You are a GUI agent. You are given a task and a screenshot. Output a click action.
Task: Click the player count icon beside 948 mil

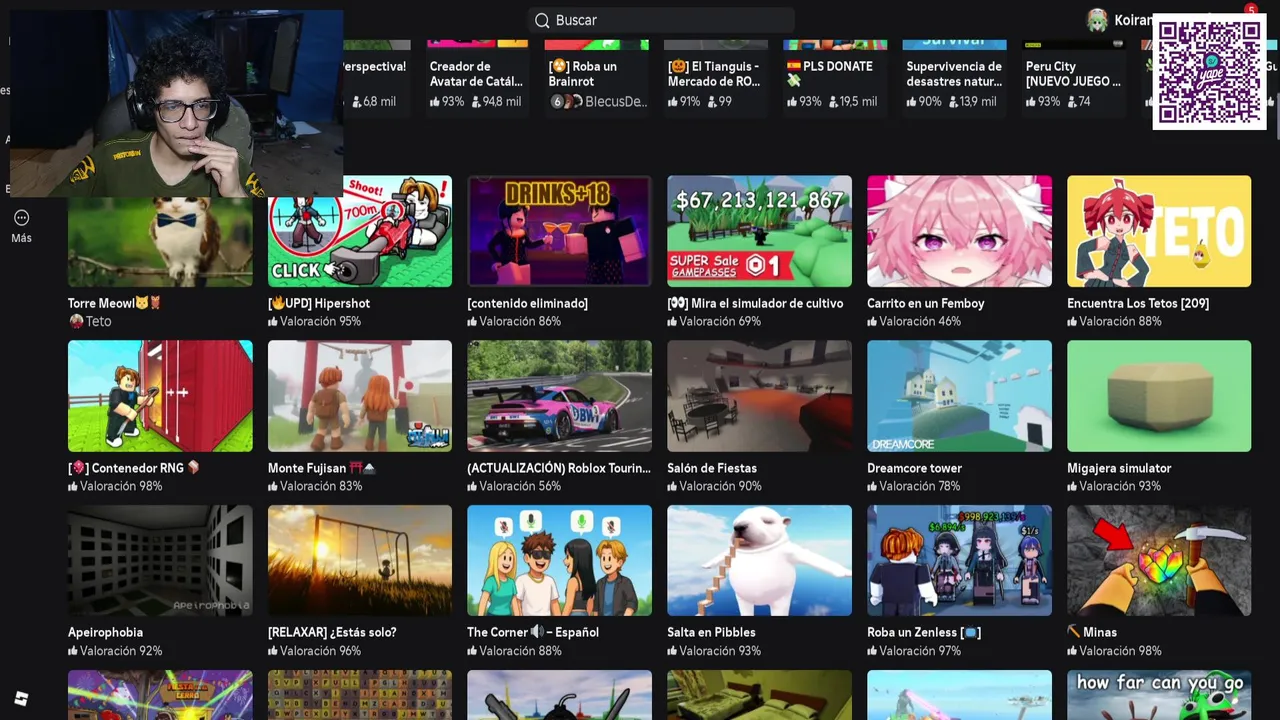coord(474,102)
